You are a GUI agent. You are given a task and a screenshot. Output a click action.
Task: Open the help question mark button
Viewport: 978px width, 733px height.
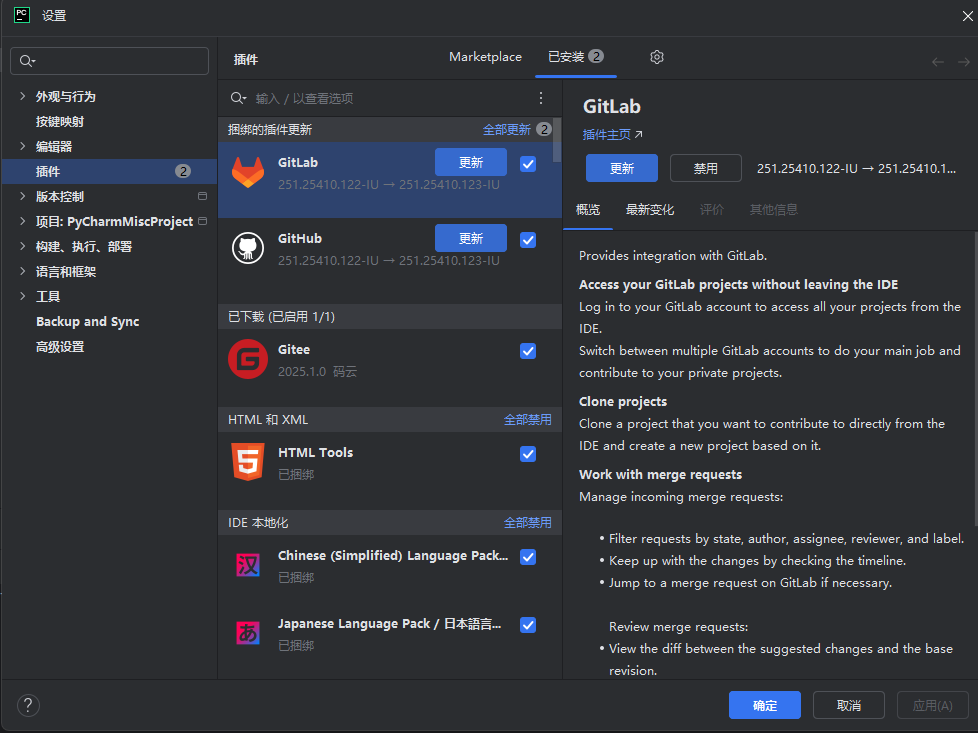coord(28,706)
